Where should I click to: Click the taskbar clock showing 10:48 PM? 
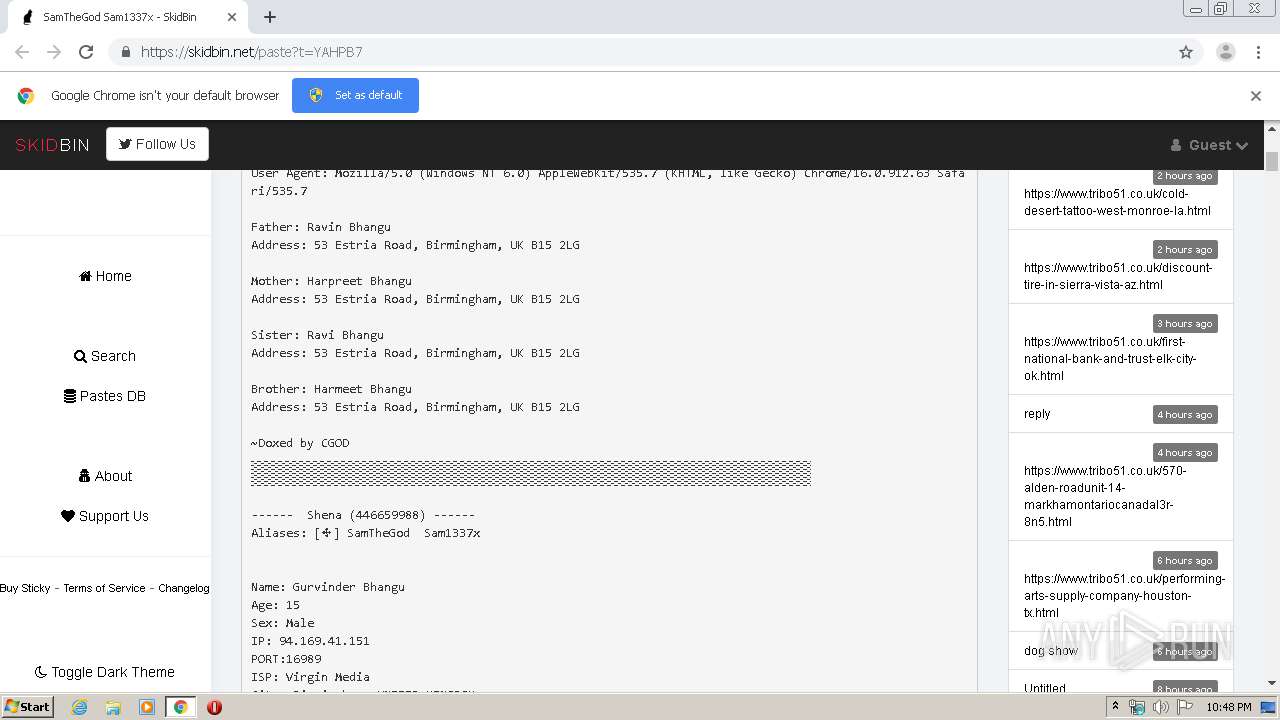click(x=1228, y=707)
